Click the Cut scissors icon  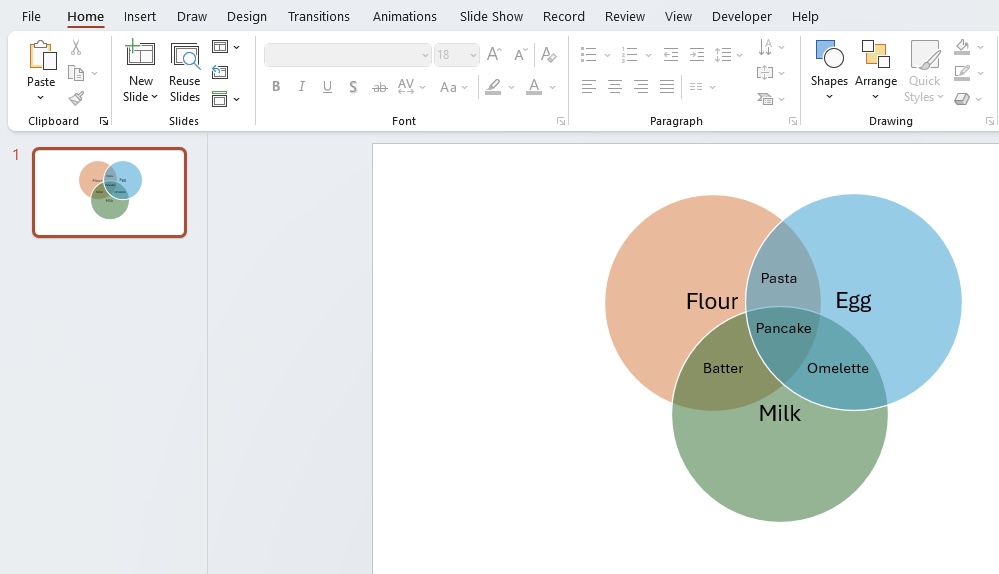76,48
